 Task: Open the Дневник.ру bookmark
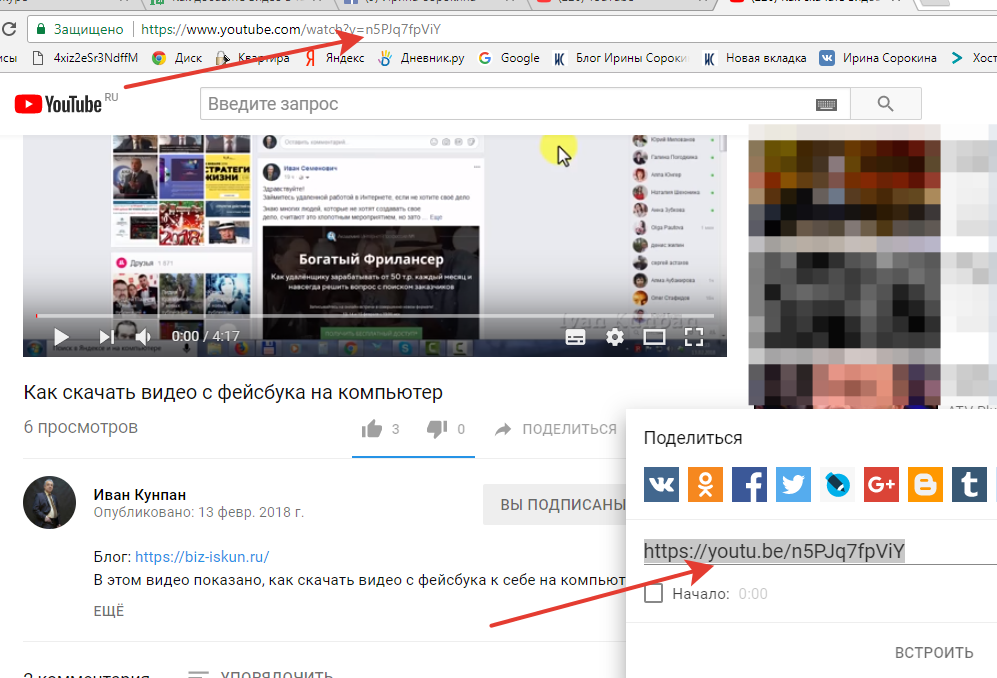[421, 58]
